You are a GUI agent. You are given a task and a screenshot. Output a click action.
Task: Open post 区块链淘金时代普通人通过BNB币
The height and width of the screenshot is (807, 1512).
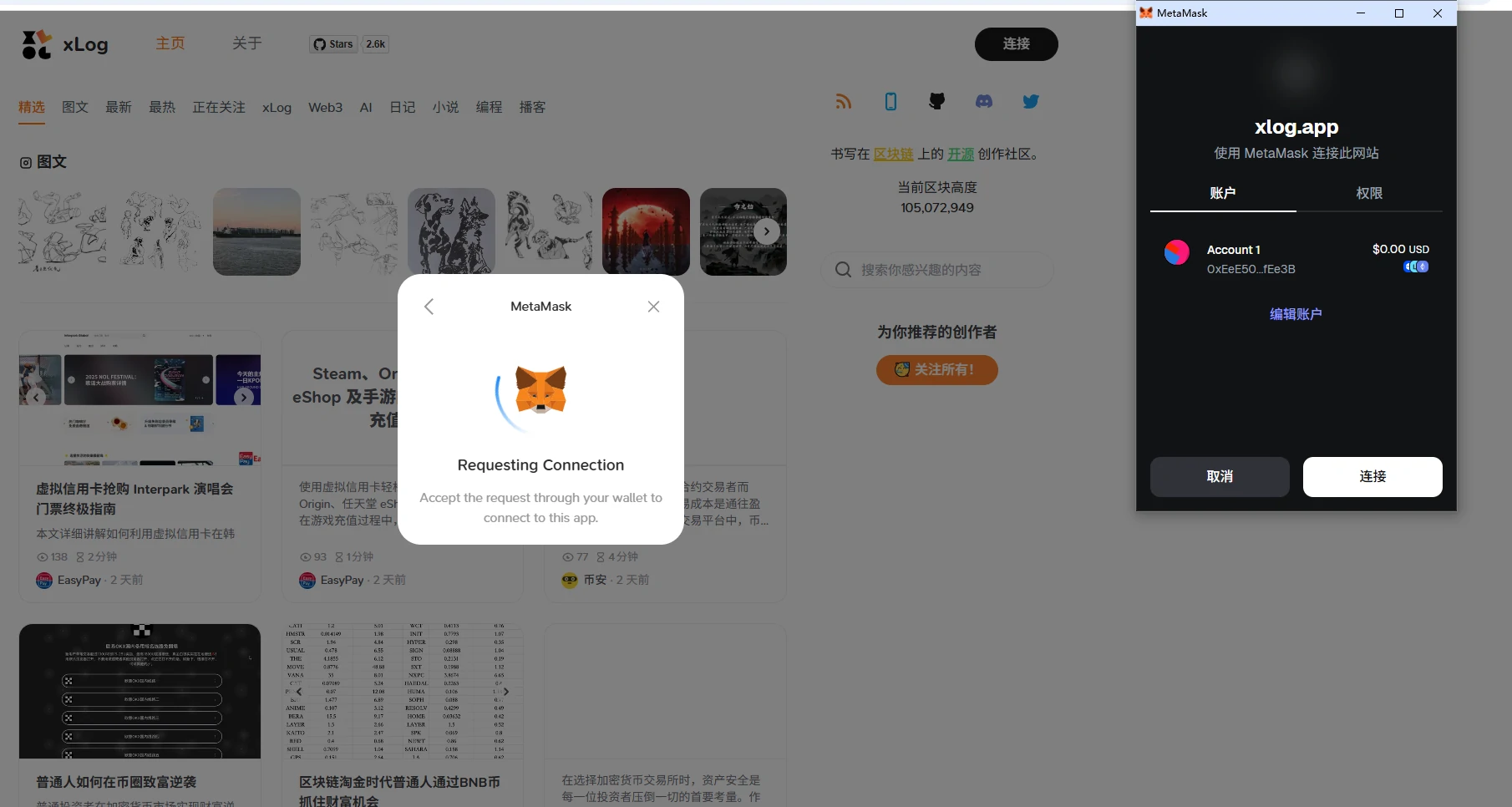click(399, 790)
